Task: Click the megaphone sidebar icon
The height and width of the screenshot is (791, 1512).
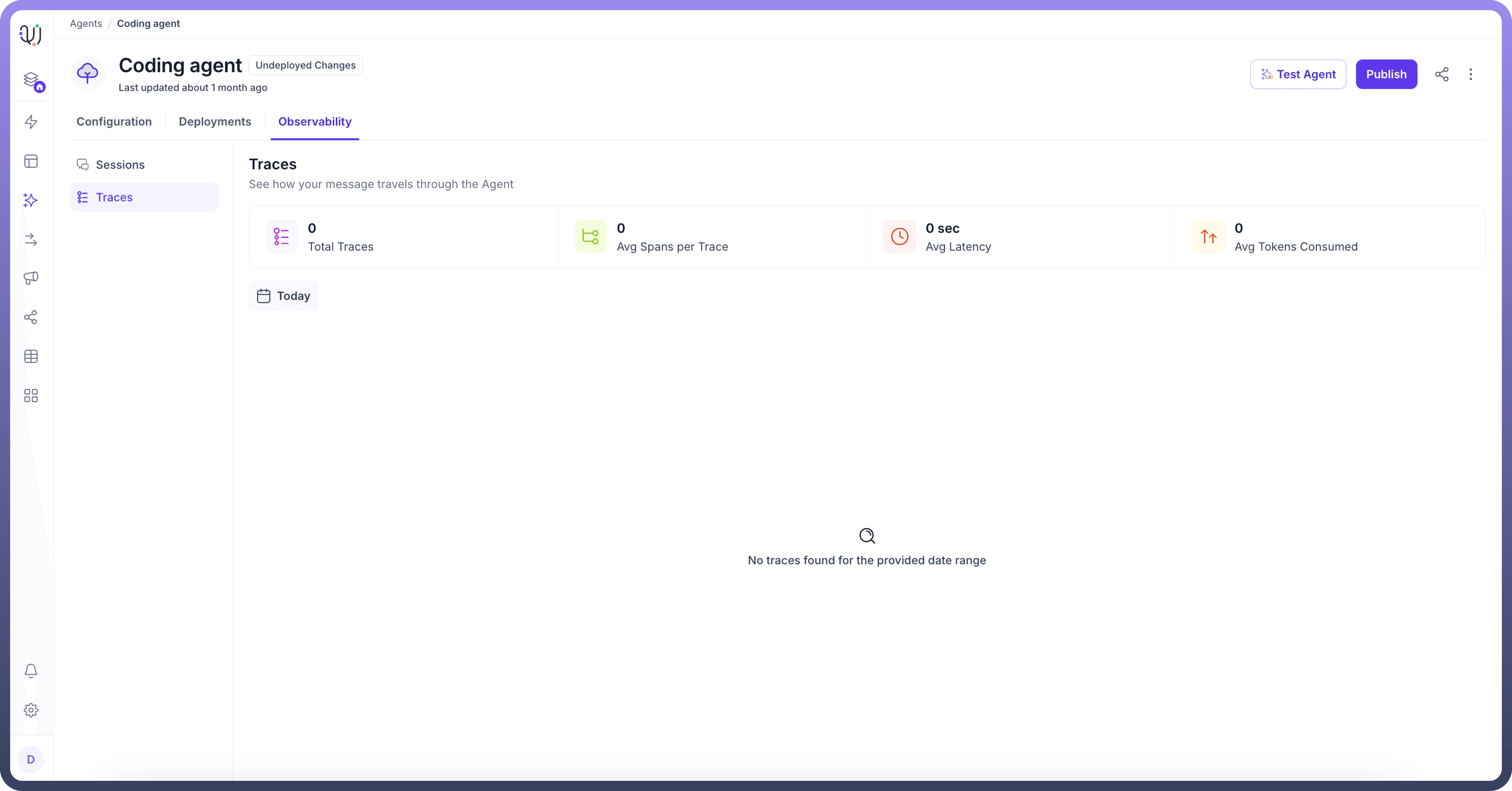Action: [x=31, y=278]
